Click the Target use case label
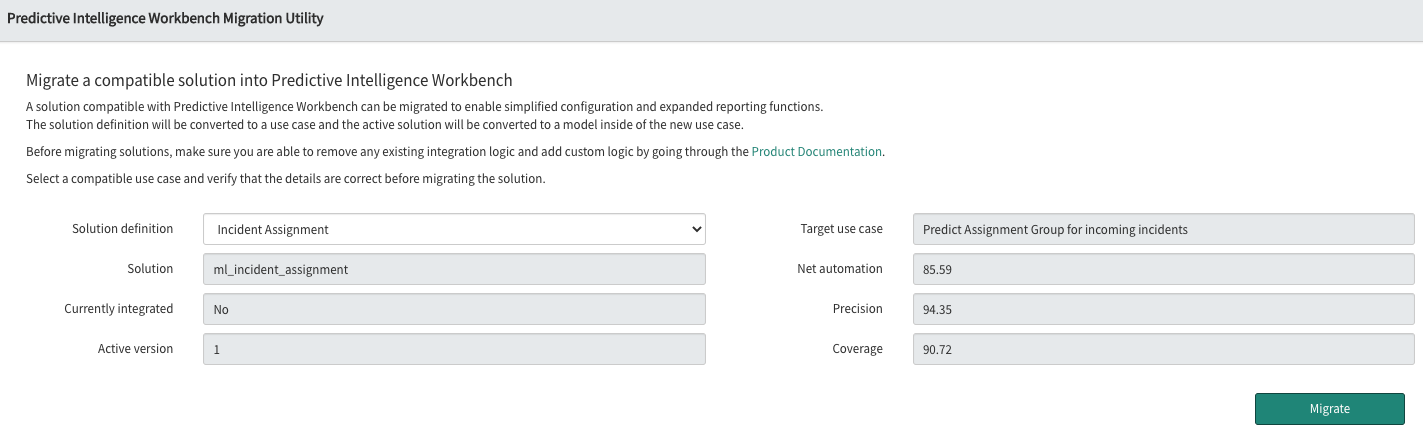 [x=841, y=229]
